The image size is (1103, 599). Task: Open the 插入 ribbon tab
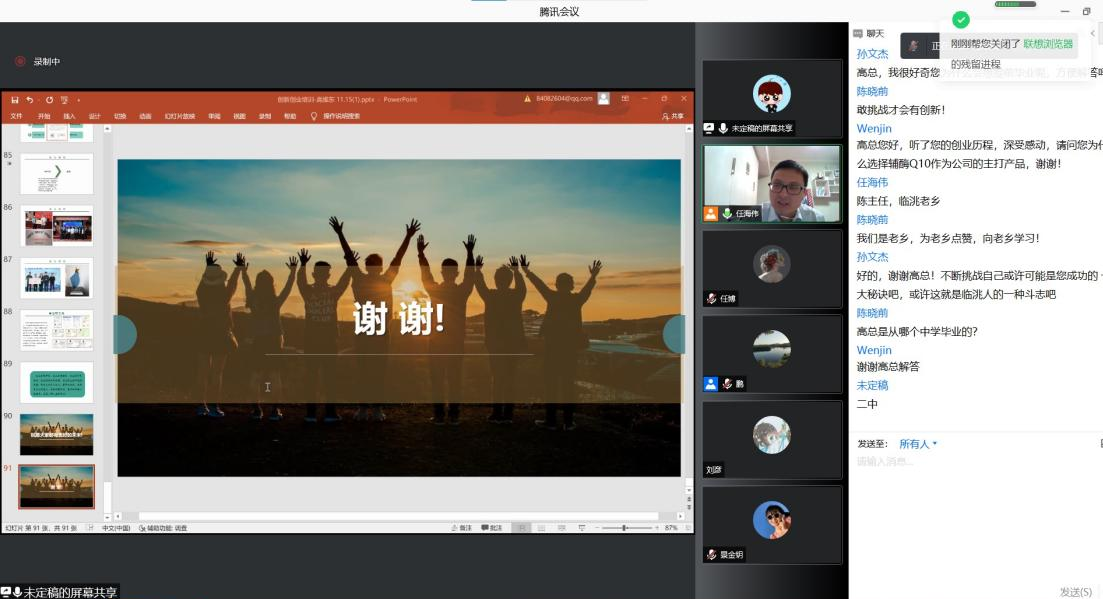click(x=69, y=116)
